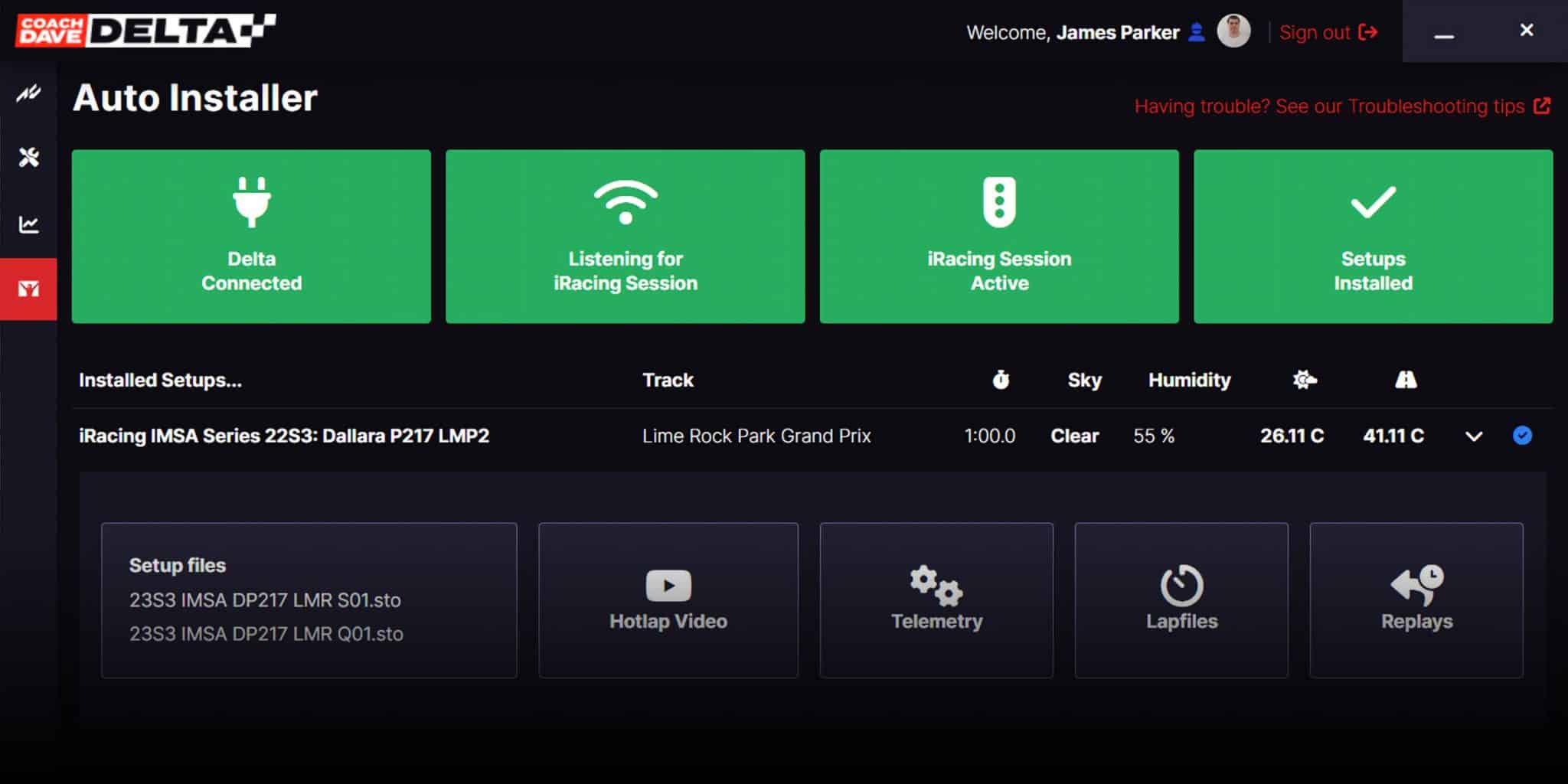This screenshot has width=1568, height=784.
Task: Collapse the Dallara P217 LMP2 setup row
Action: [x=1474, y=436]
